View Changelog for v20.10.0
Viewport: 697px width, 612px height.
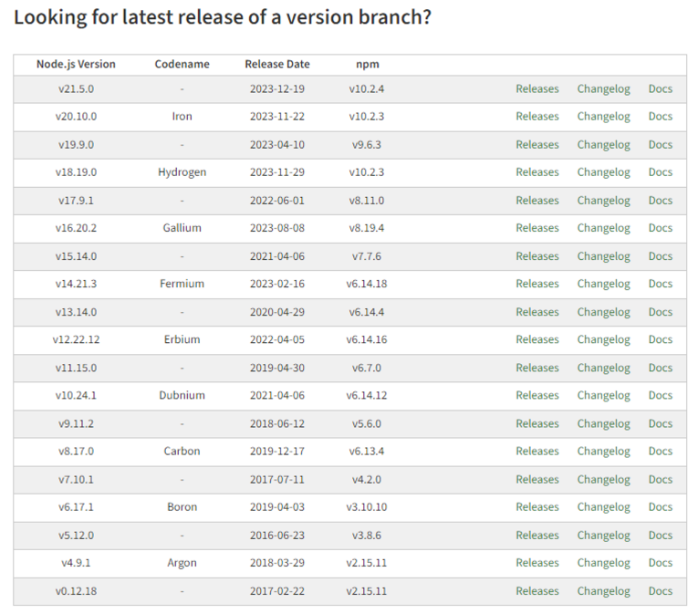[x=604, y=117]
